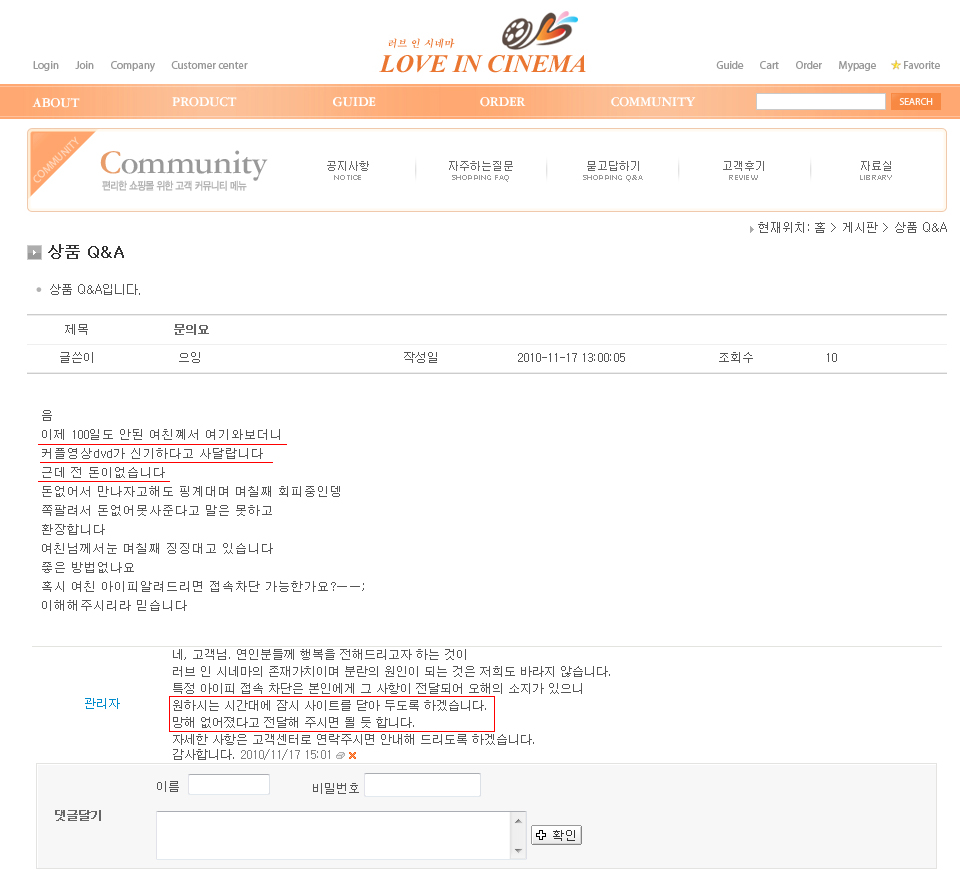The height and width of the screenshot is (870, 960).
Task: Switch to 고객후기 Review tab
Action: point(743,170)
